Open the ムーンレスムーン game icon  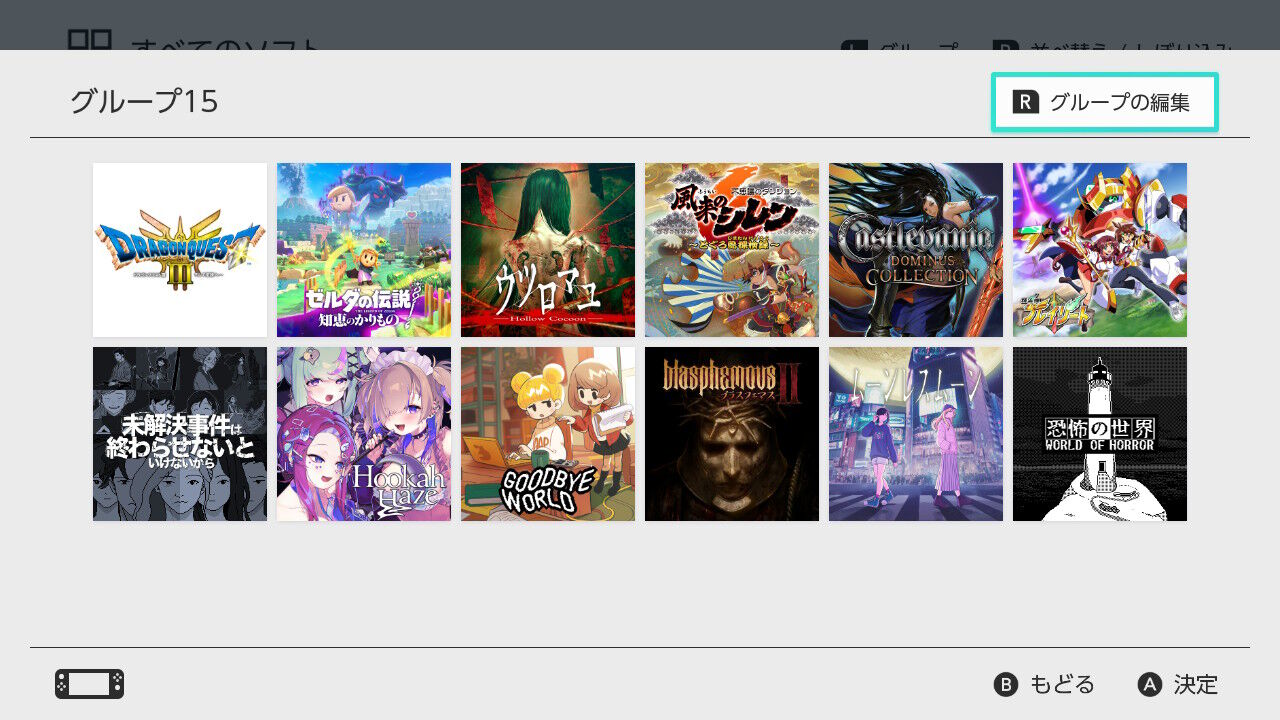916,434
